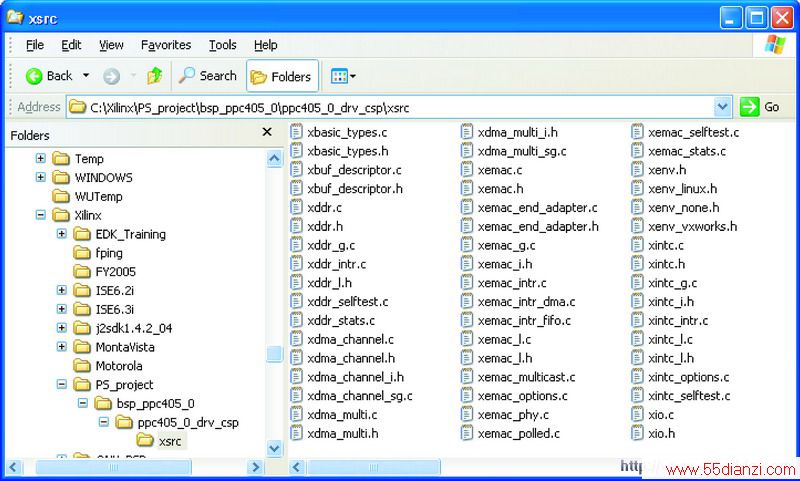Open the Help menu
The height and width of the screenshot is (481, 800).
265,45
